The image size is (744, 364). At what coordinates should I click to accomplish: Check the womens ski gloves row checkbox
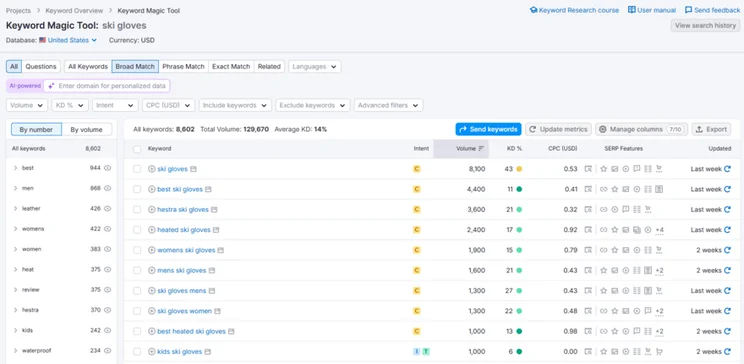click(137, 250)
